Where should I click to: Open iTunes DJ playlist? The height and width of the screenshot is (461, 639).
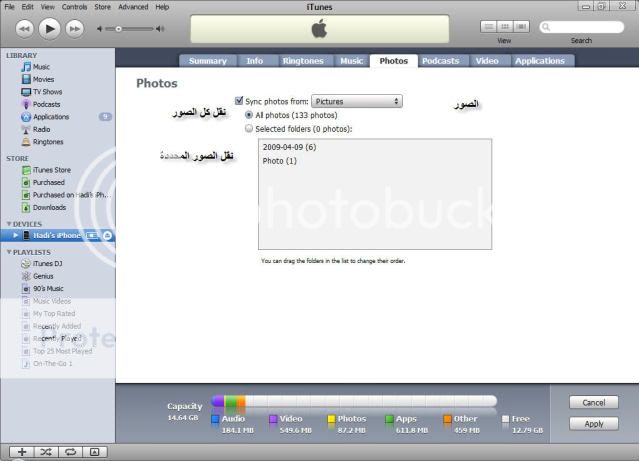pyautogui.click(x=47, y=264)
